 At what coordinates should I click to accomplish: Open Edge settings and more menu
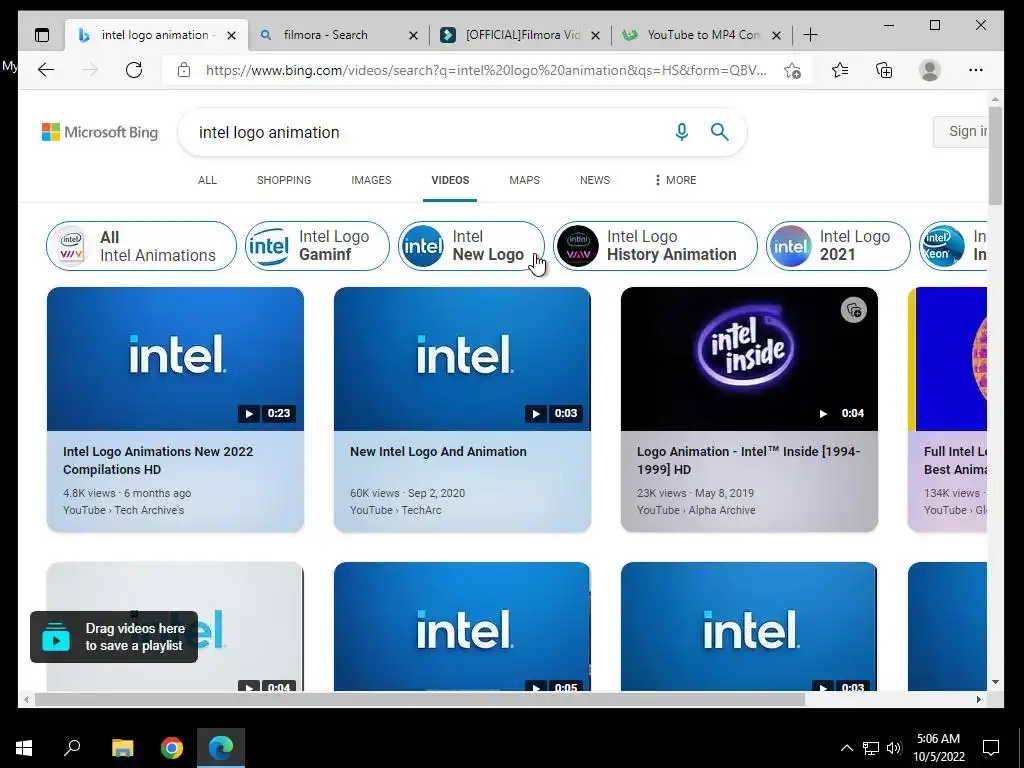pyautogui.click(x=976, y=70)
